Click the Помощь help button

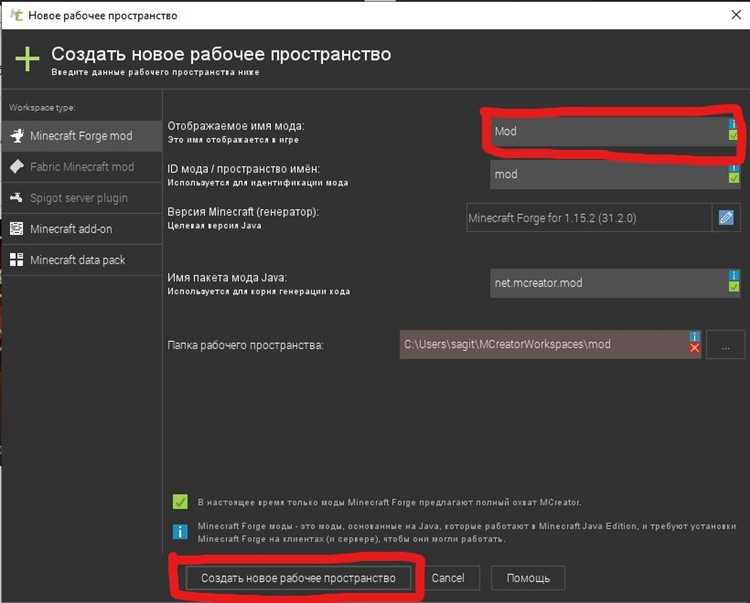point(528,578)
